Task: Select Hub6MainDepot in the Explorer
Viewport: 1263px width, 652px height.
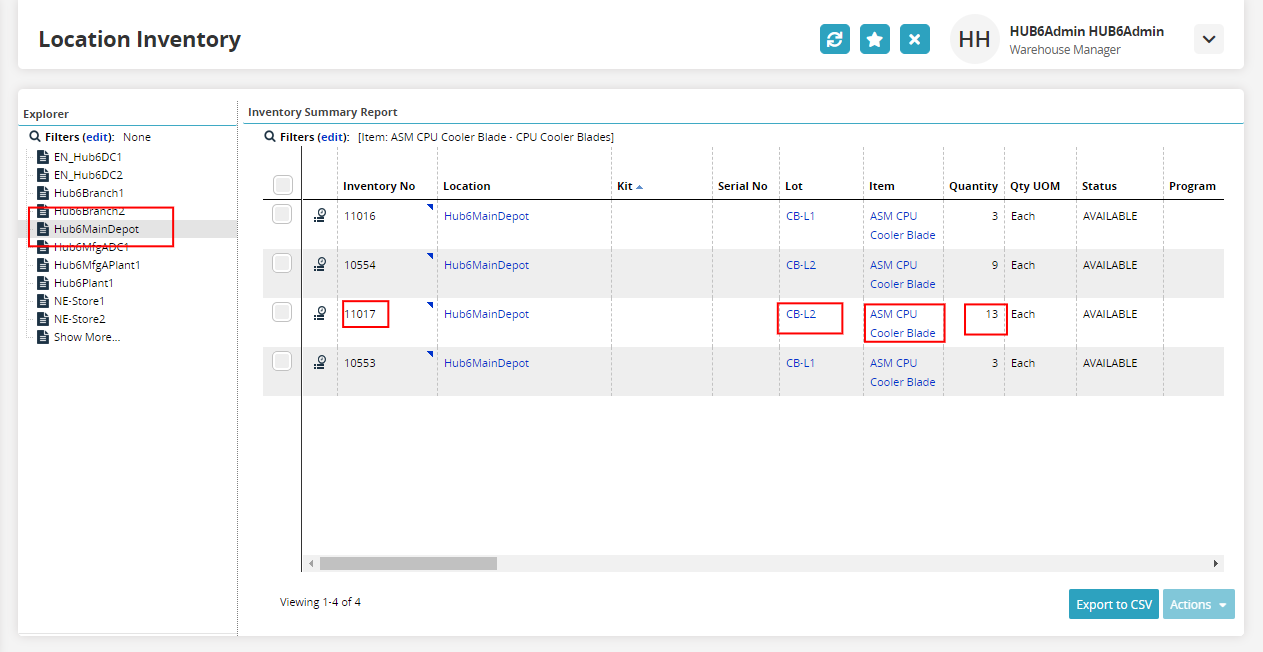Action: pyautogui.click(x=96, y=229)
